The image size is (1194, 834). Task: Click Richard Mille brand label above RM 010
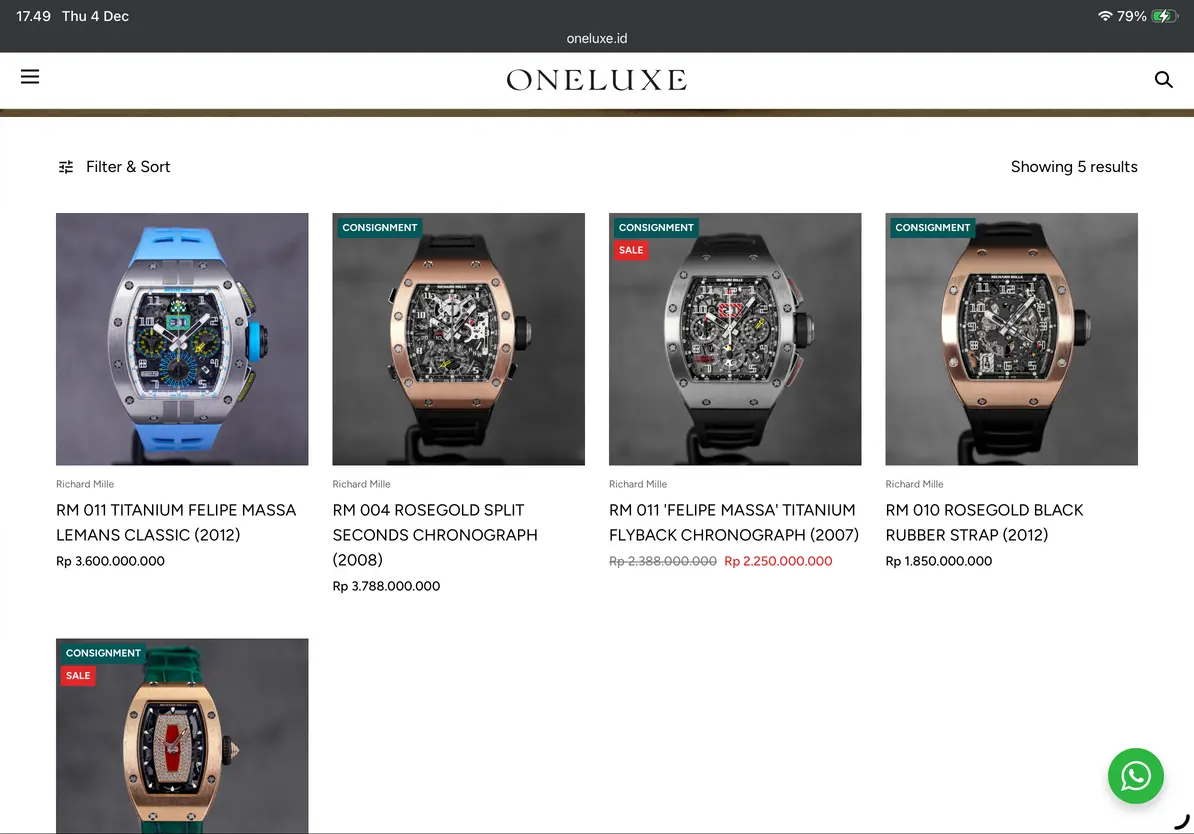point(914,484)
